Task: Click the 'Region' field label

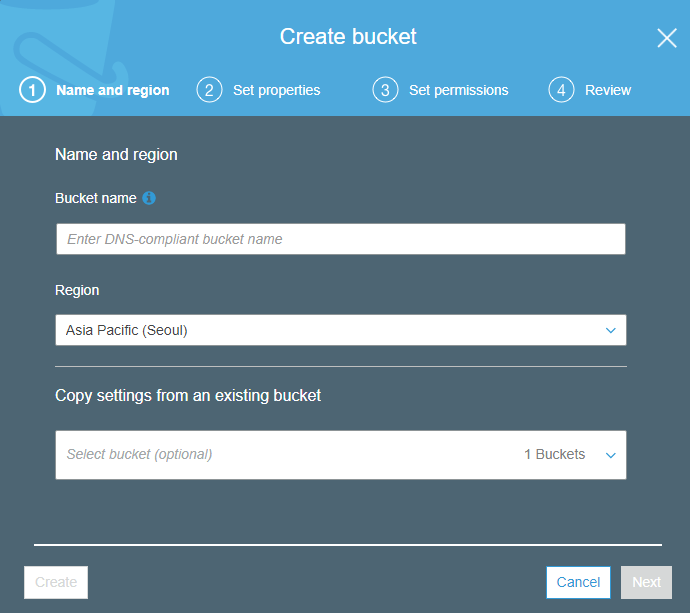Action: tap(77, 290)
